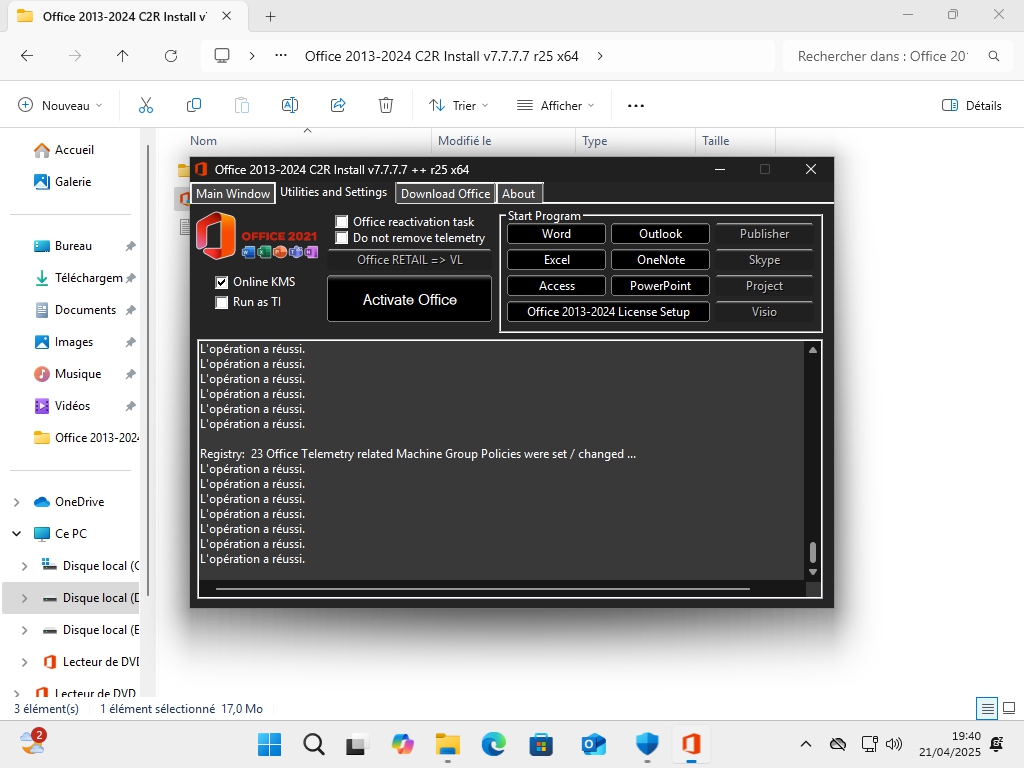Click the Copy icon in Explorer toolbar
1024x768 pixels.
click(x=194, y=105)
